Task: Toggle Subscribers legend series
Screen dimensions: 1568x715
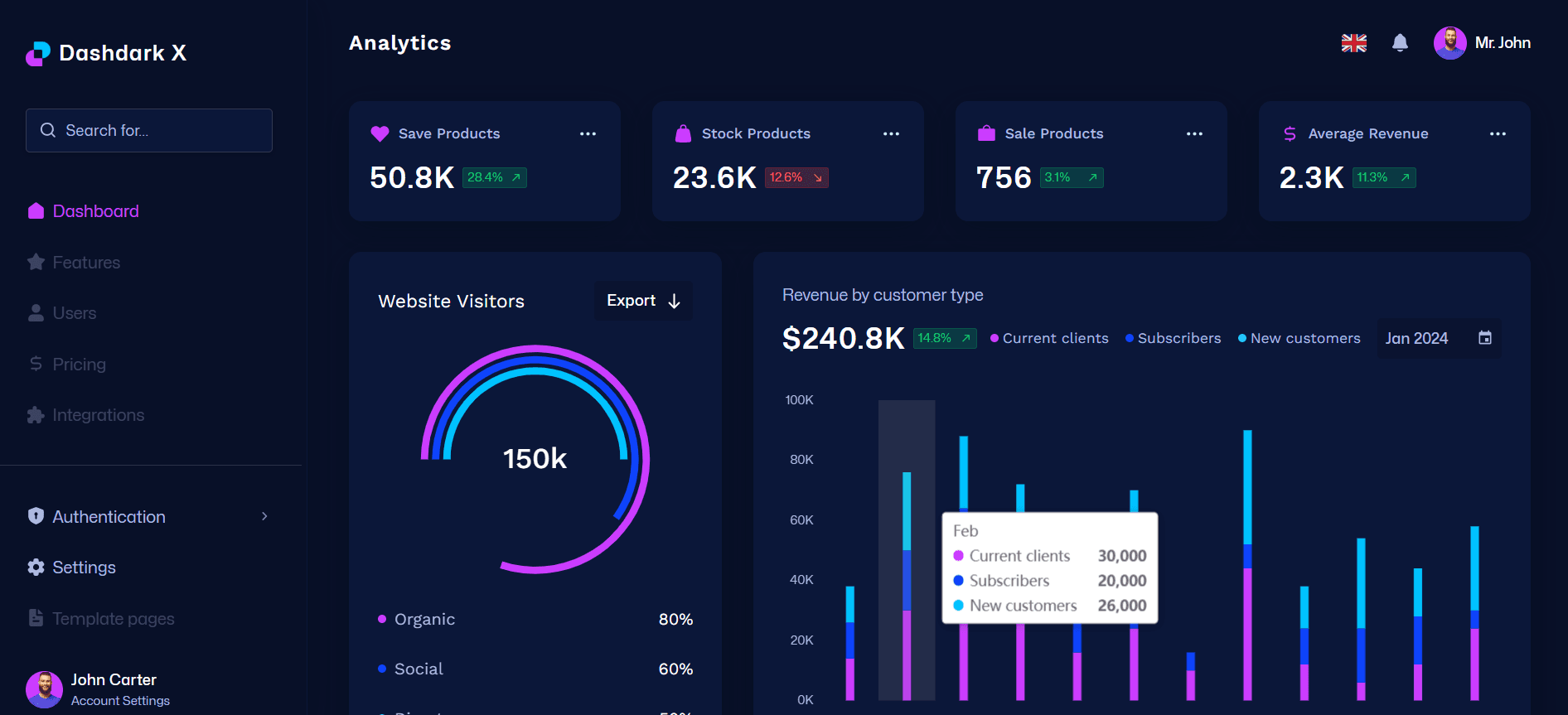Action: [x=1173, y=338]
